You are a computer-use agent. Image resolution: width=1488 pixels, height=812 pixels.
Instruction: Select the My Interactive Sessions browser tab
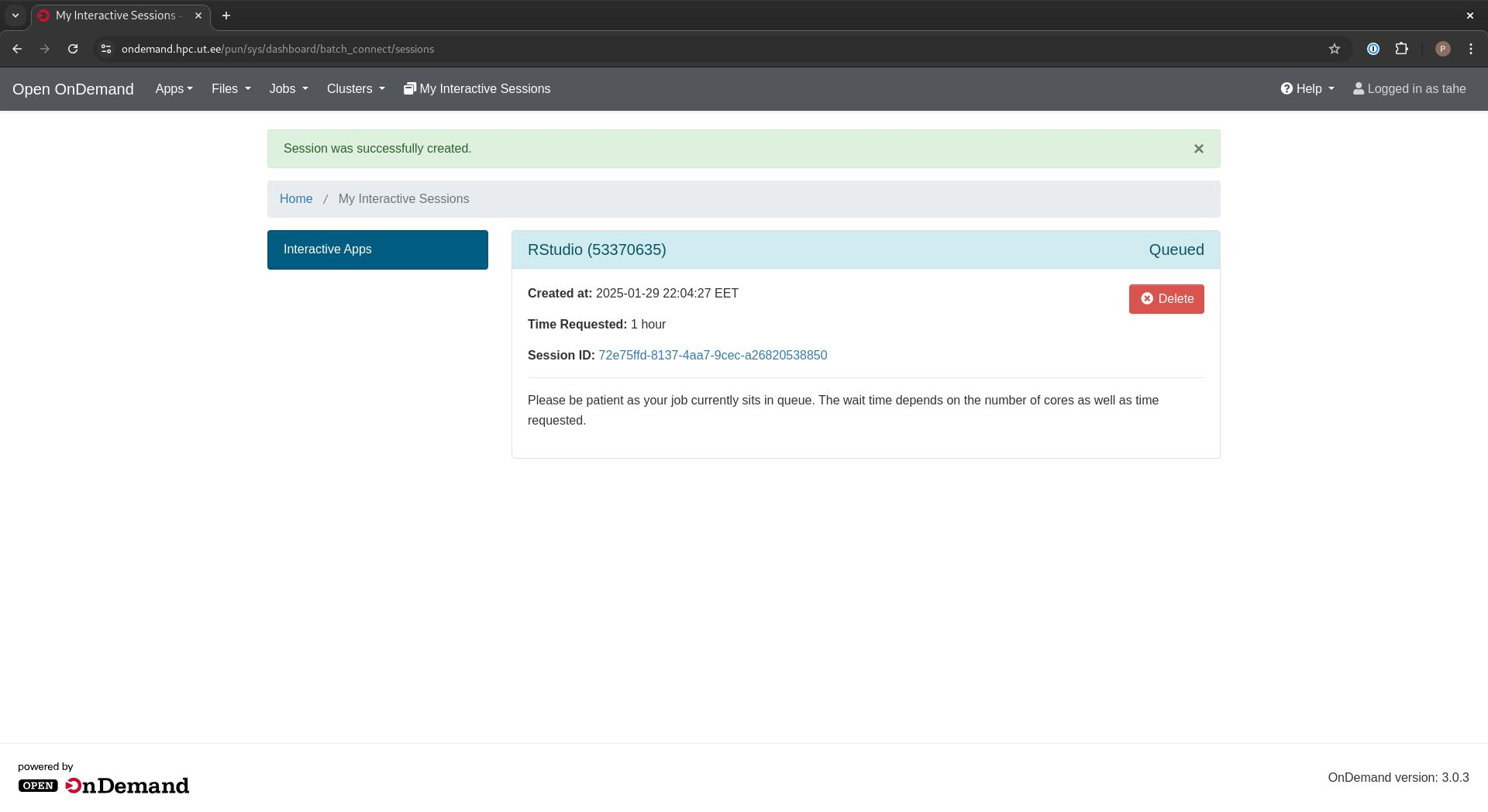click(120, 15)
